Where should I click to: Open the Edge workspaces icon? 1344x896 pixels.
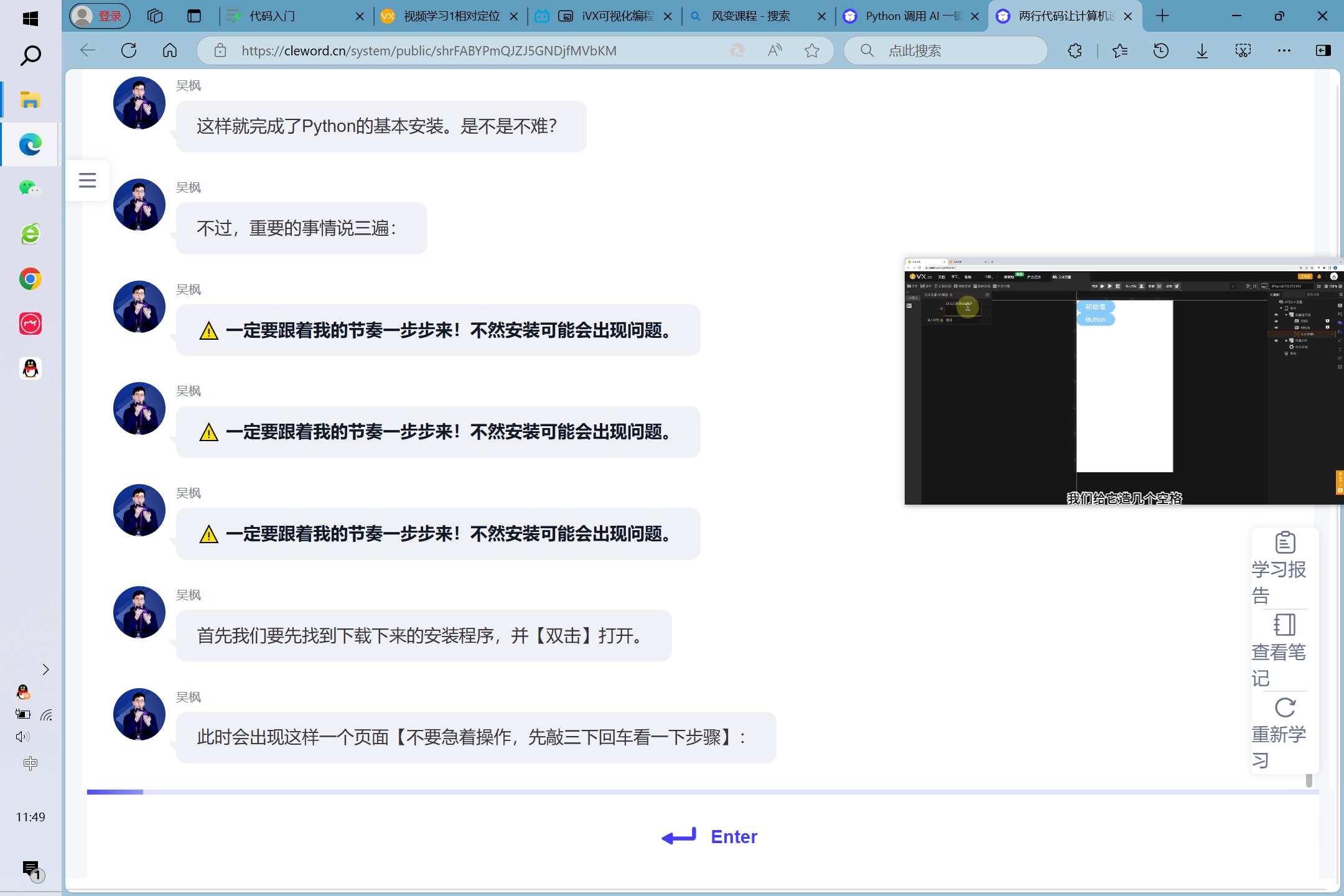(x=155, y=16)
